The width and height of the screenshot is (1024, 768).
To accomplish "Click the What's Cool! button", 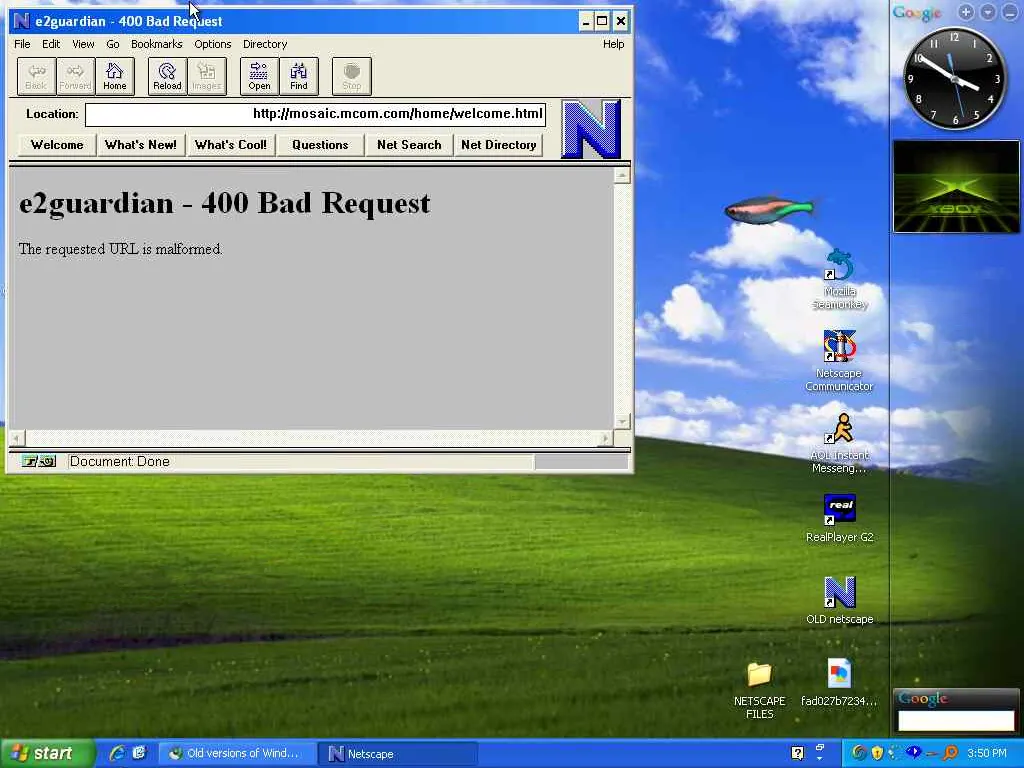I will (x=231, y=145).
